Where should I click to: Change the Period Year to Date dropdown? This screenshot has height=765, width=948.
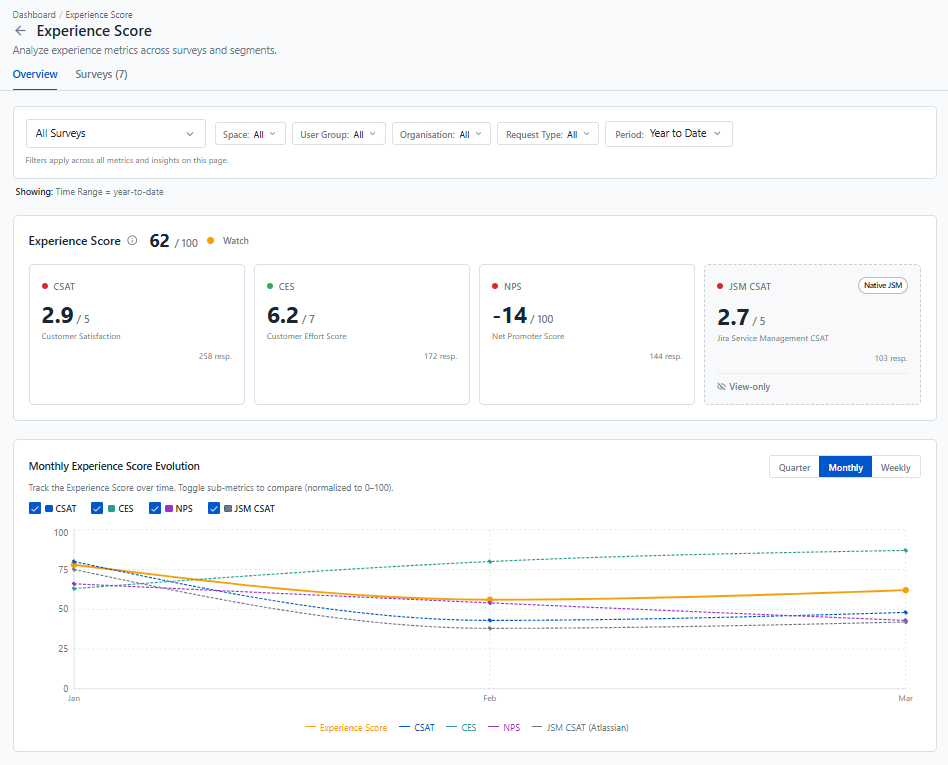click(669, 134)
